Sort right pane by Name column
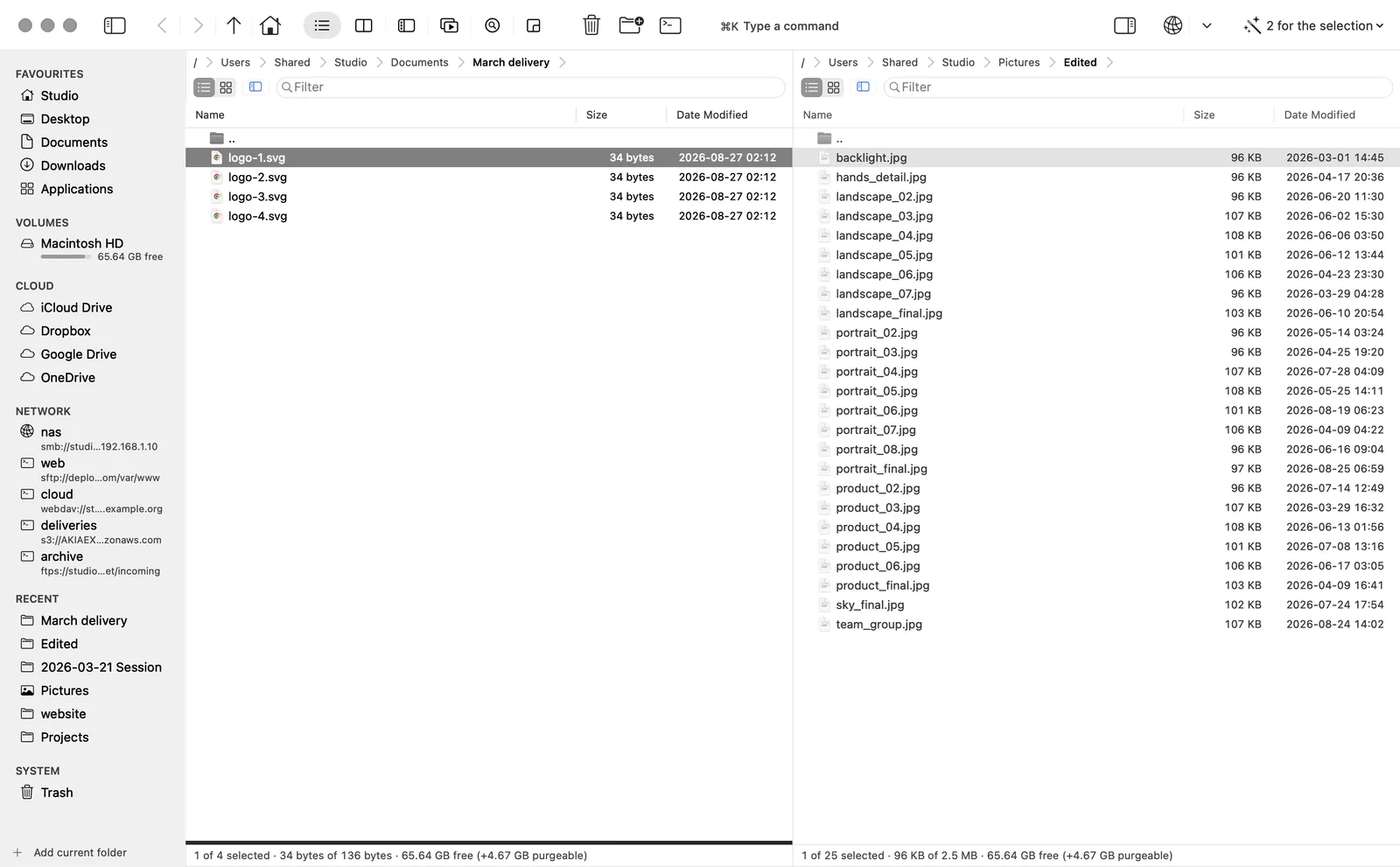 click(x=818, y=115)
